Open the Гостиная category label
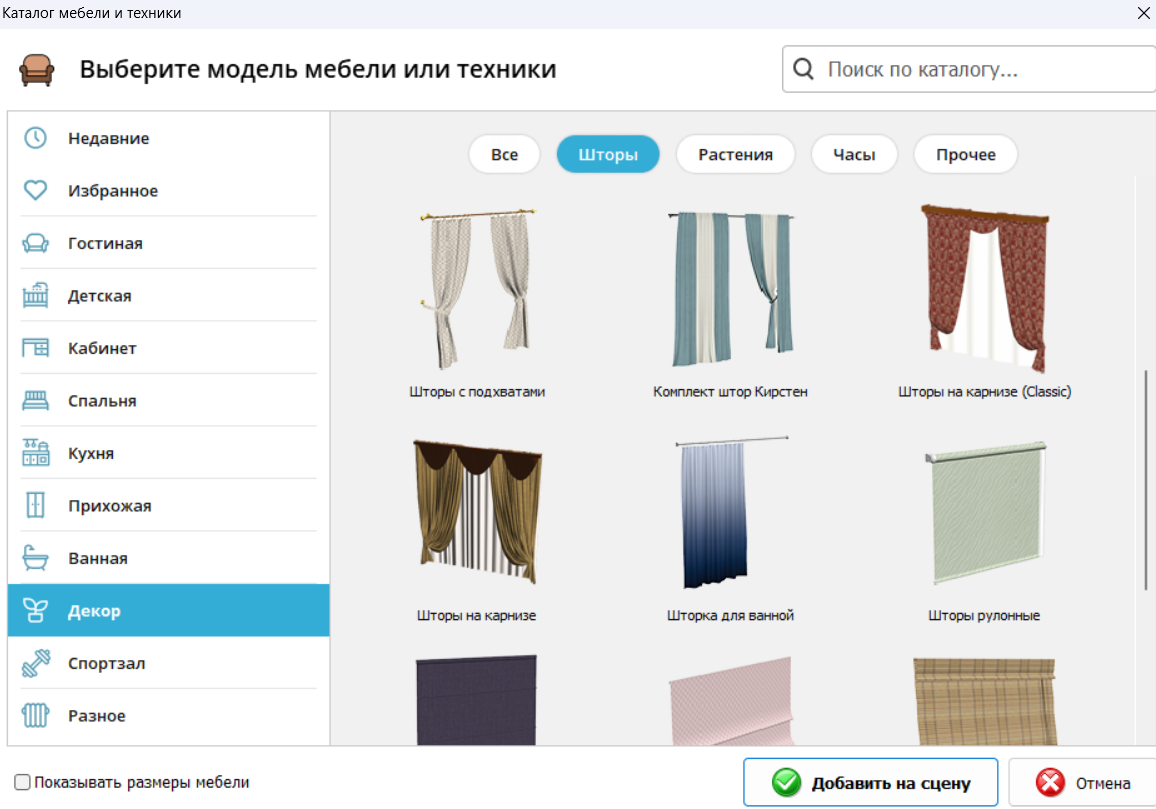The image size is (1156, 809). click(x=105, y=243)
